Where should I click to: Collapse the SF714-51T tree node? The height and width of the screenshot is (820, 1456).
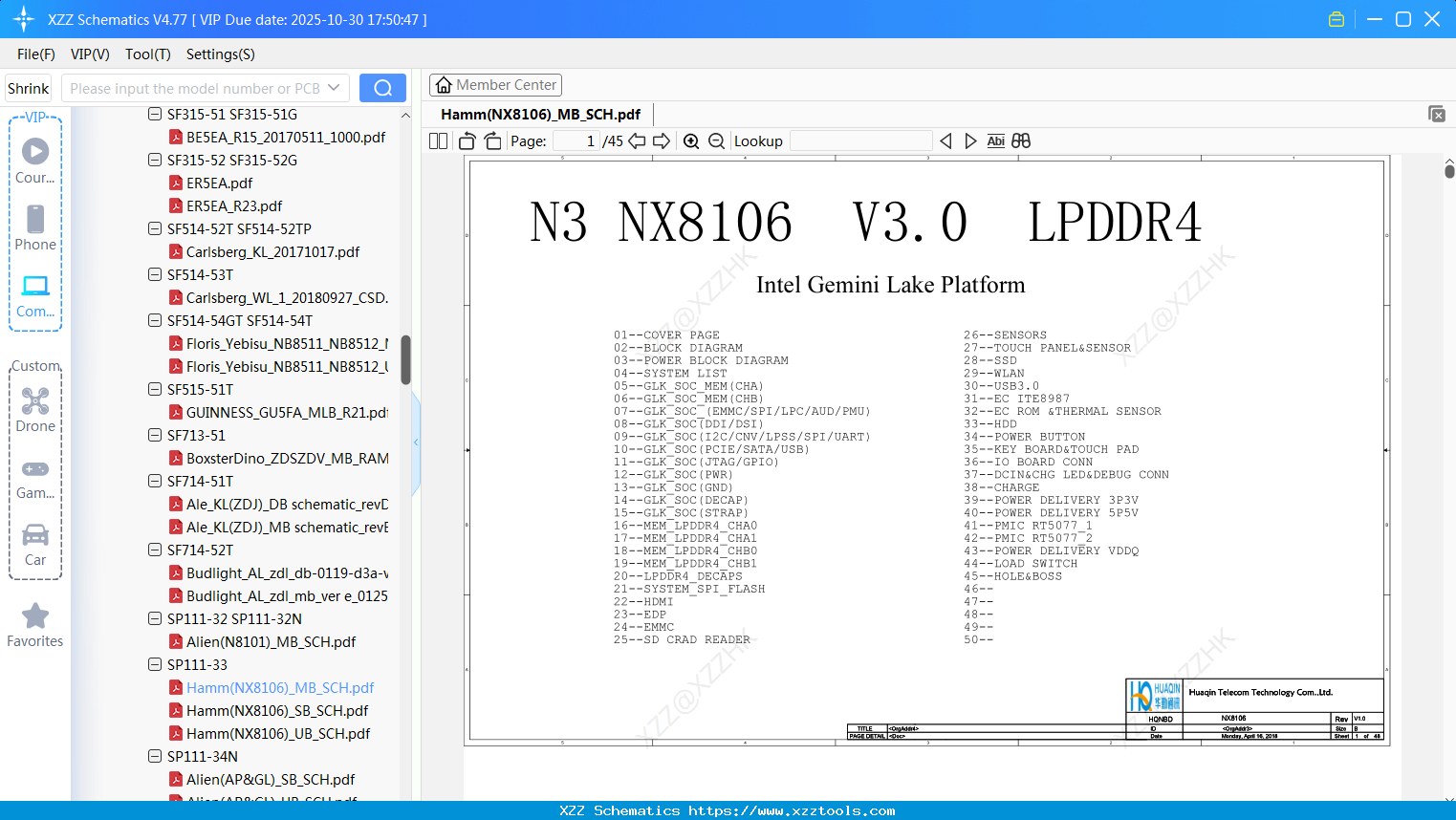[155, 481]
